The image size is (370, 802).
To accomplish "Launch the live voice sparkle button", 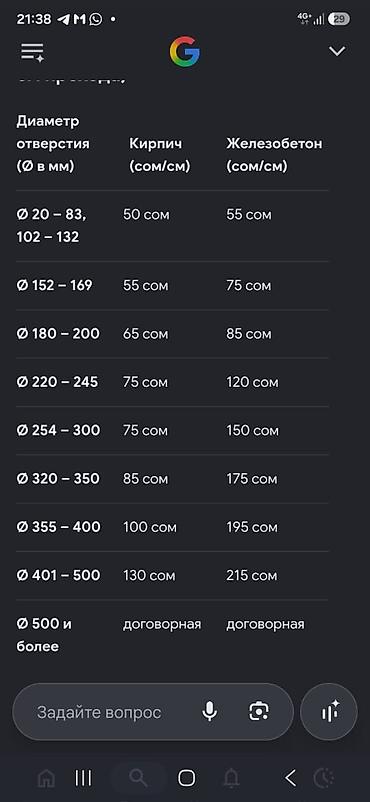I will (329, 711).
